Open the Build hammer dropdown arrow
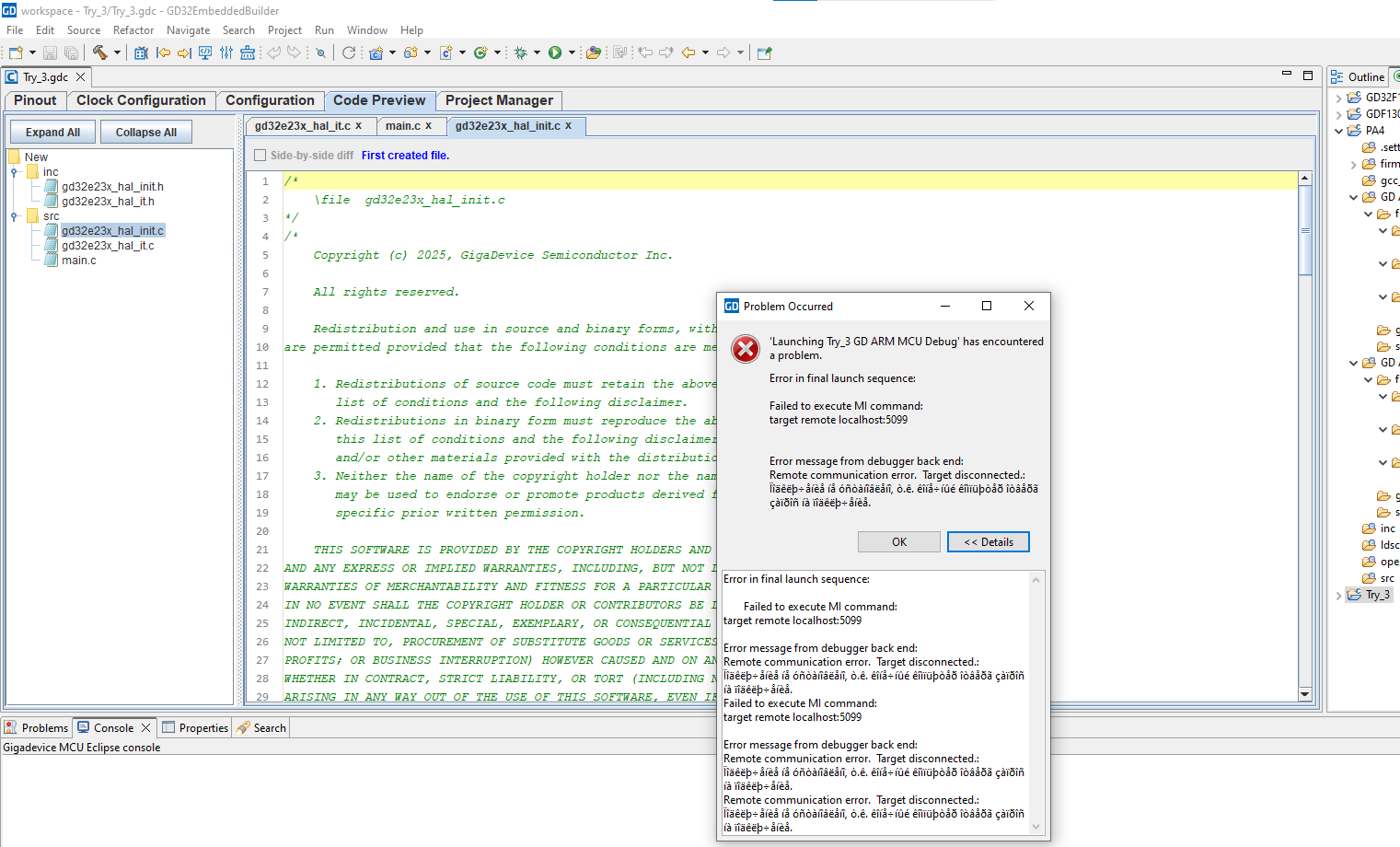This screenshot has width=1400, height=847. click(117, 52)
